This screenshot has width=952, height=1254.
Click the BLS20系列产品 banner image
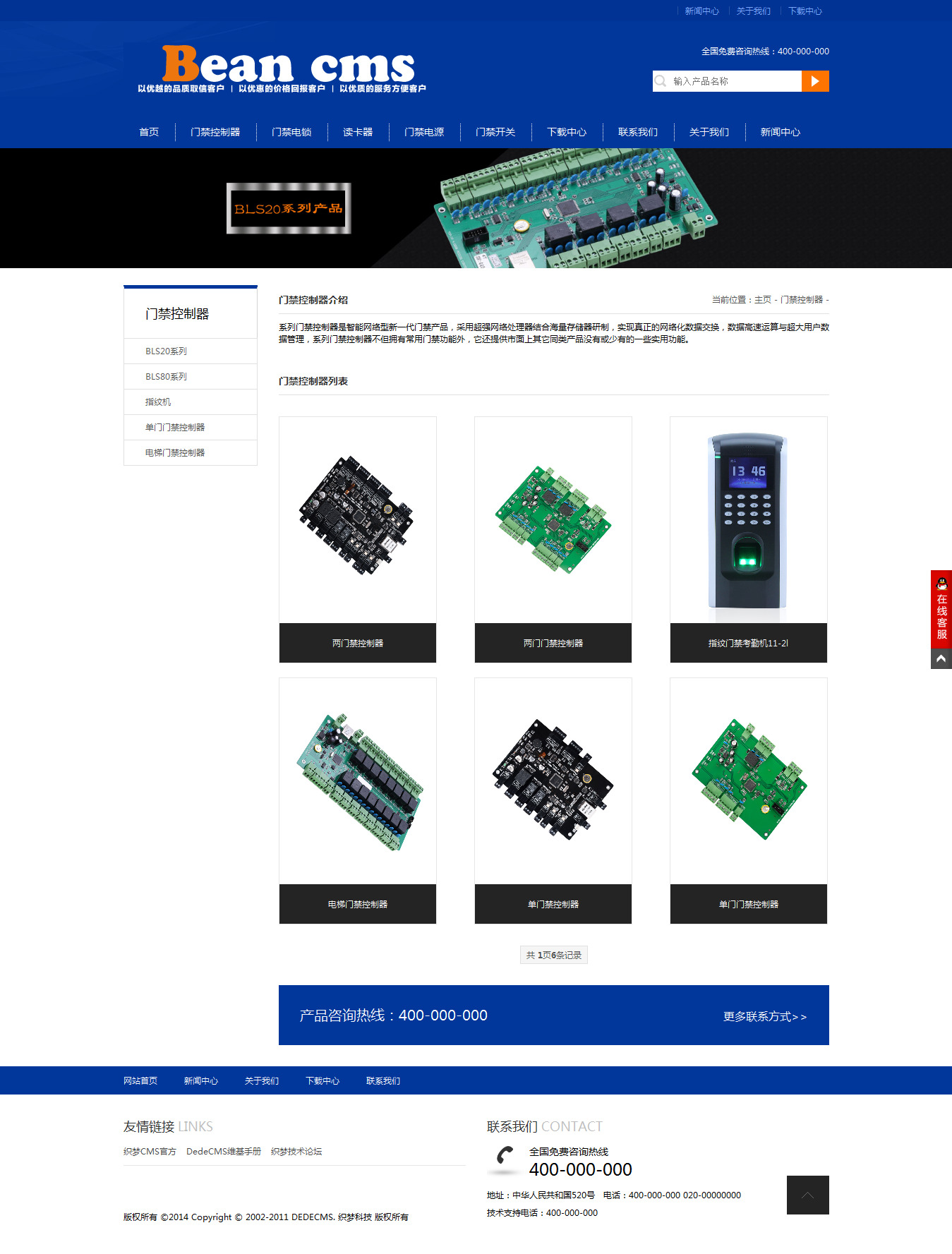click(289, 208)
